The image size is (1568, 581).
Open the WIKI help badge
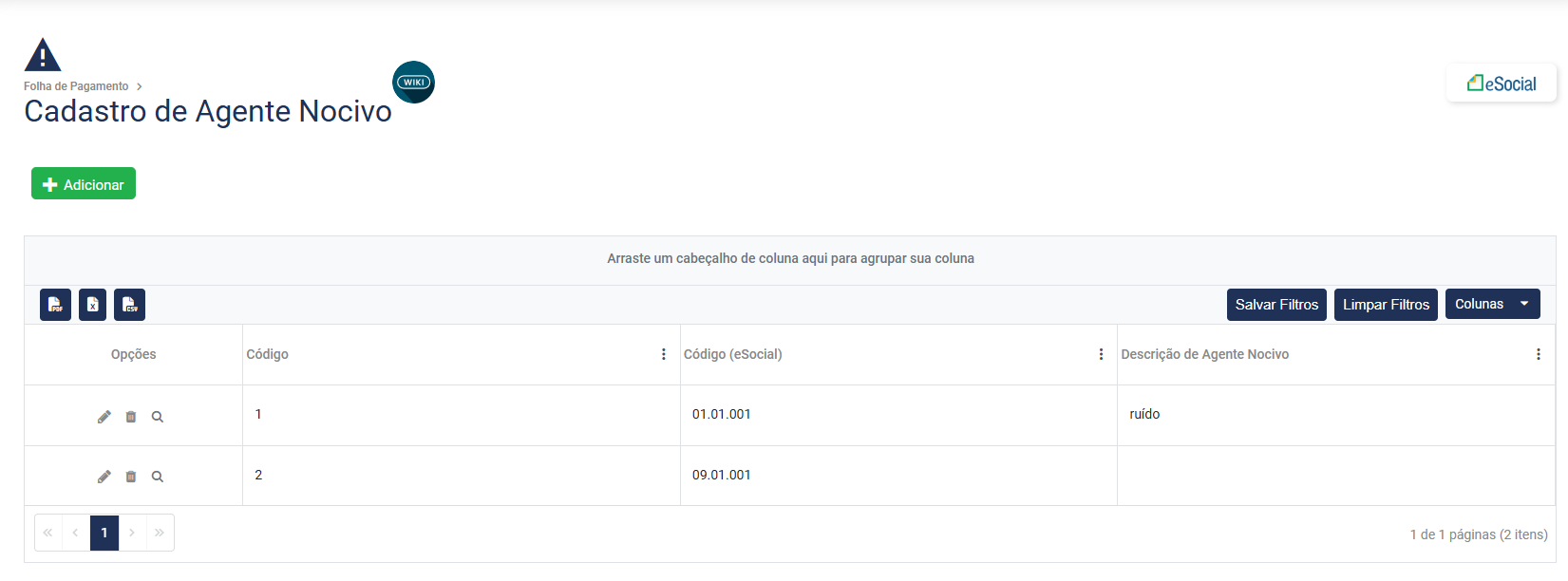coord(413,83)
